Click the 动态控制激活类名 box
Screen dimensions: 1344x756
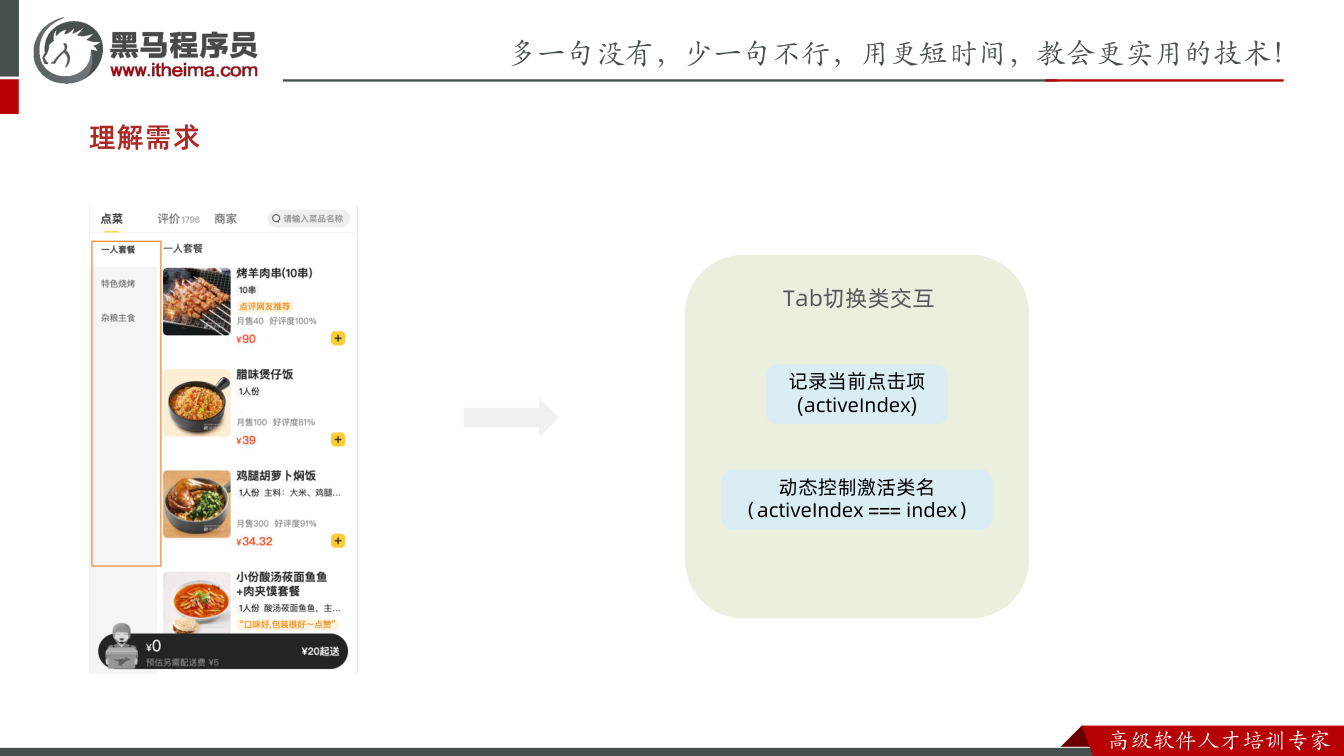pyautogui.click(x=857, y=499)
